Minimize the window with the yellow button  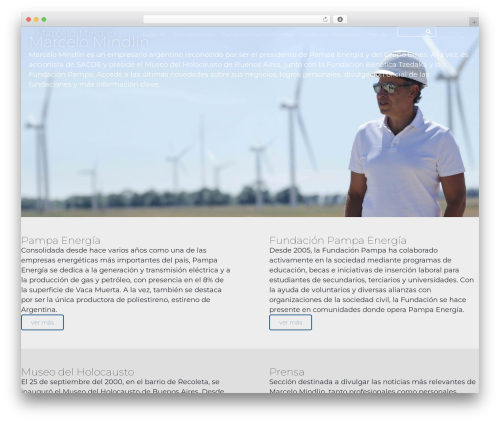pos(36,20)
